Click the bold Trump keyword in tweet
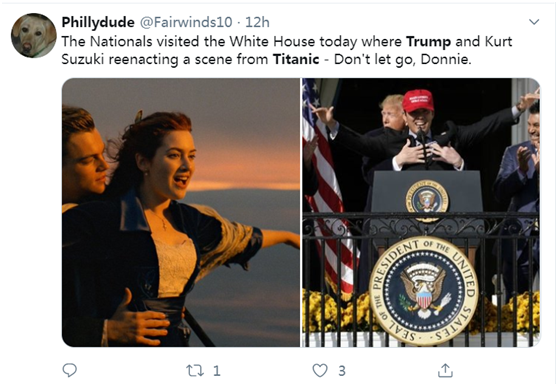This screenshot has height=386, width=558. click(x=428, y=42)
